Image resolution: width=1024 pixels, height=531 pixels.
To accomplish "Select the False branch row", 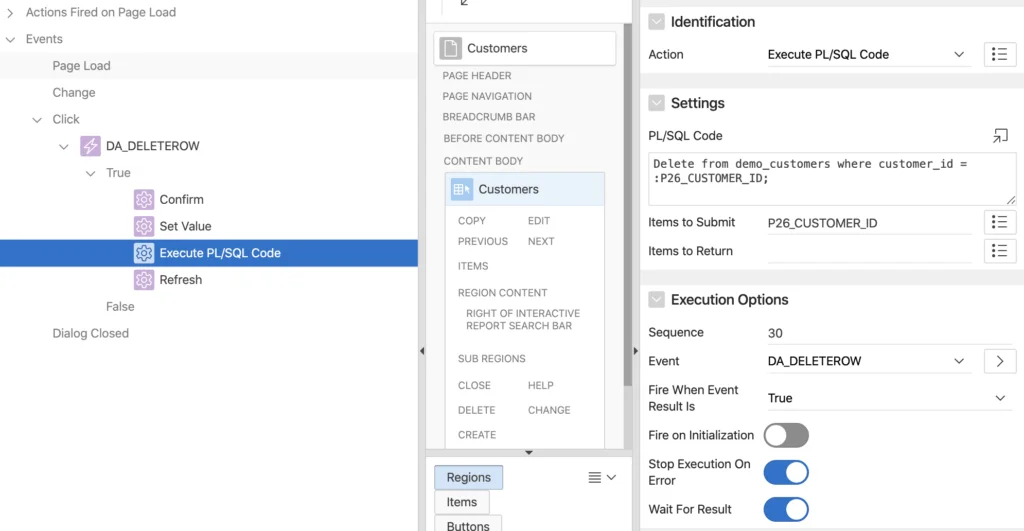I will (209, 306).
